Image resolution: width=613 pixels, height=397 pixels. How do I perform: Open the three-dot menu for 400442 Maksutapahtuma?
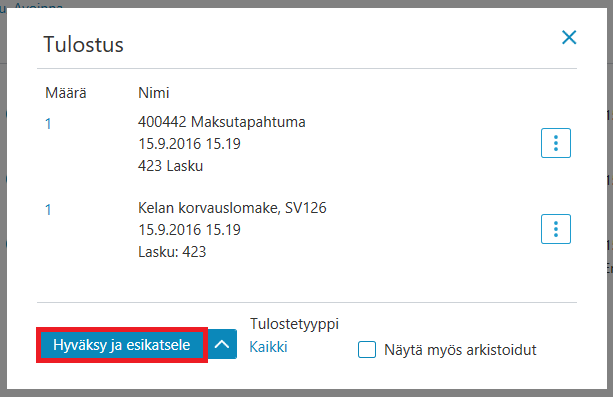[556, 143]
